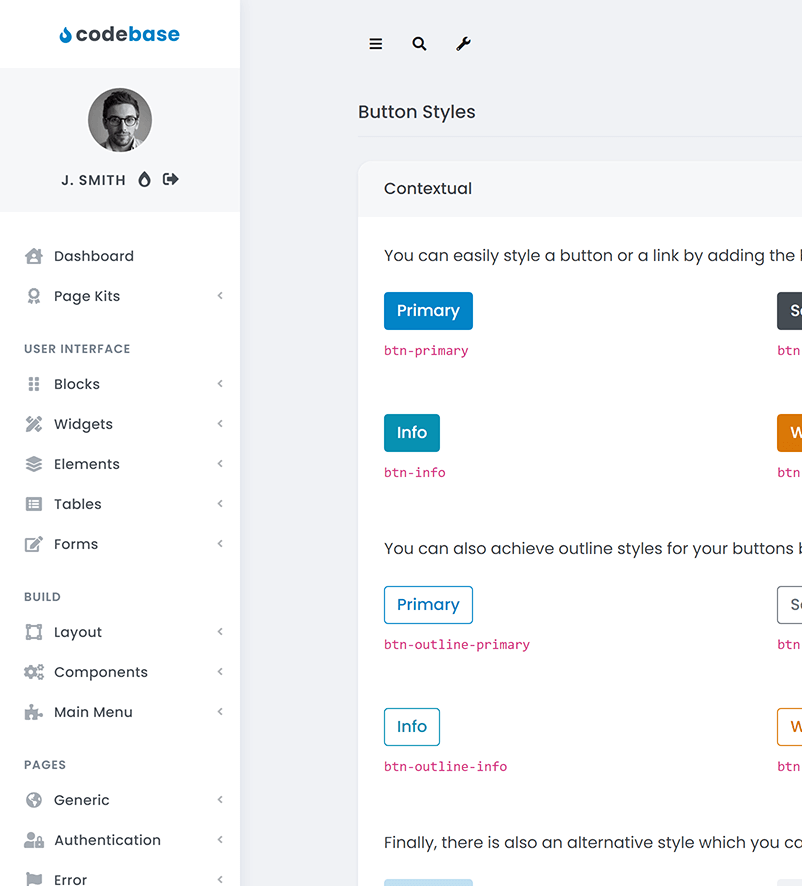The image size is (802, 886).
Task: Expand the Authentication menu chevron
Action: (219, 840)
